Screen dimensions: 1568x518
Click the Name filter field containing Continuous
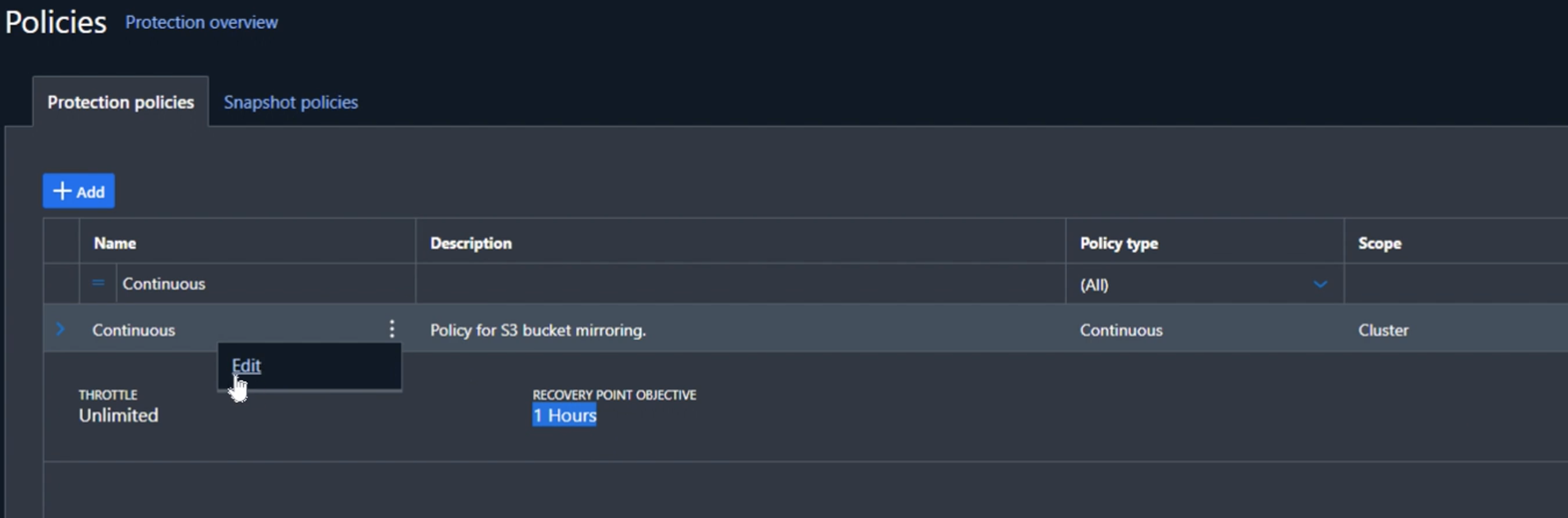pos(265,284)
